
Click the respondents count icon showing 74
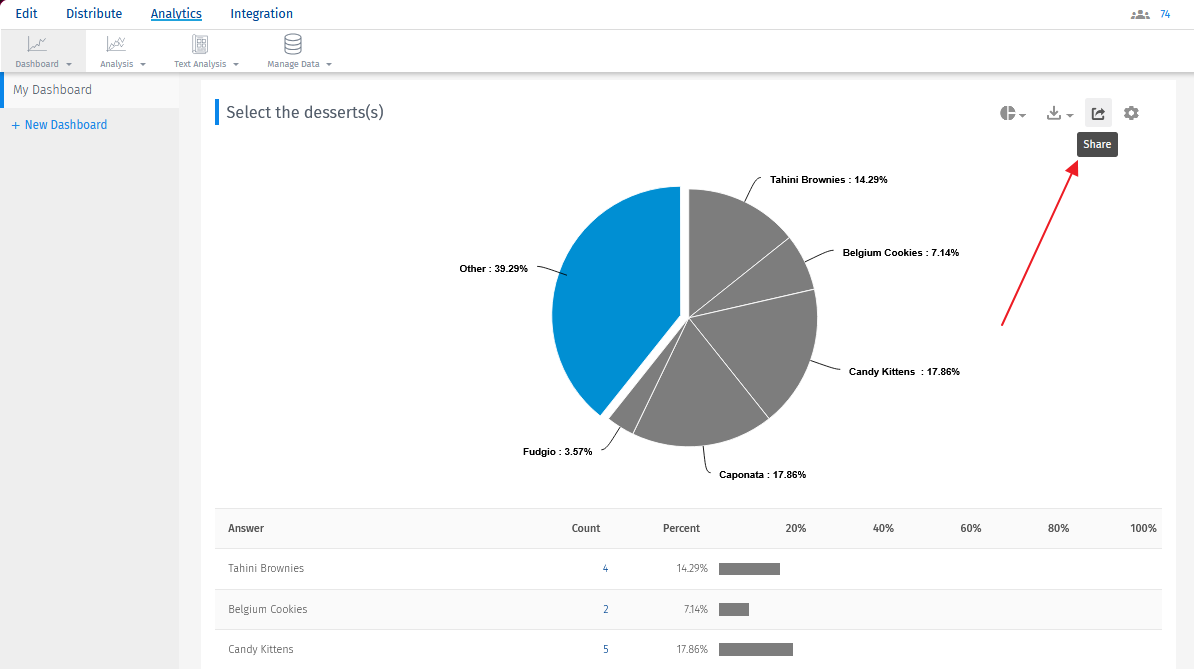point(1141,14)
